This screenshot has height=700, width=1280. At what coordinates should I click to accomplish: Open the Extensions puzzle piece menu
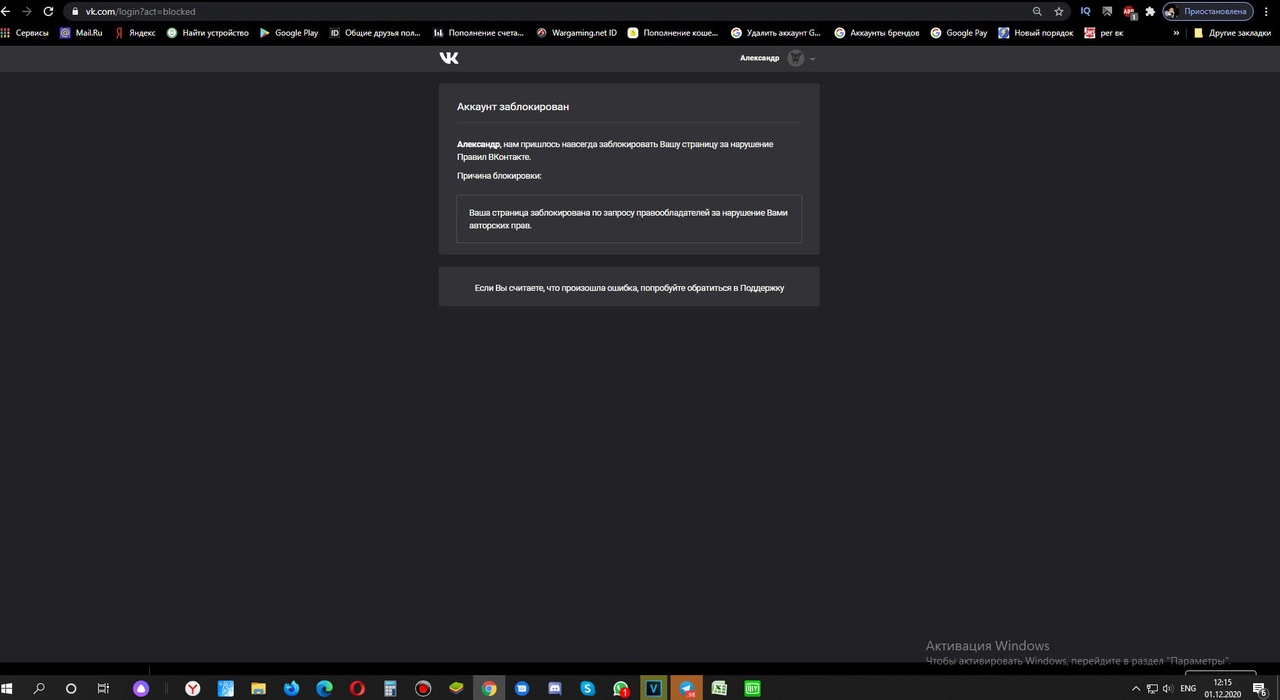click(1150, 11)
